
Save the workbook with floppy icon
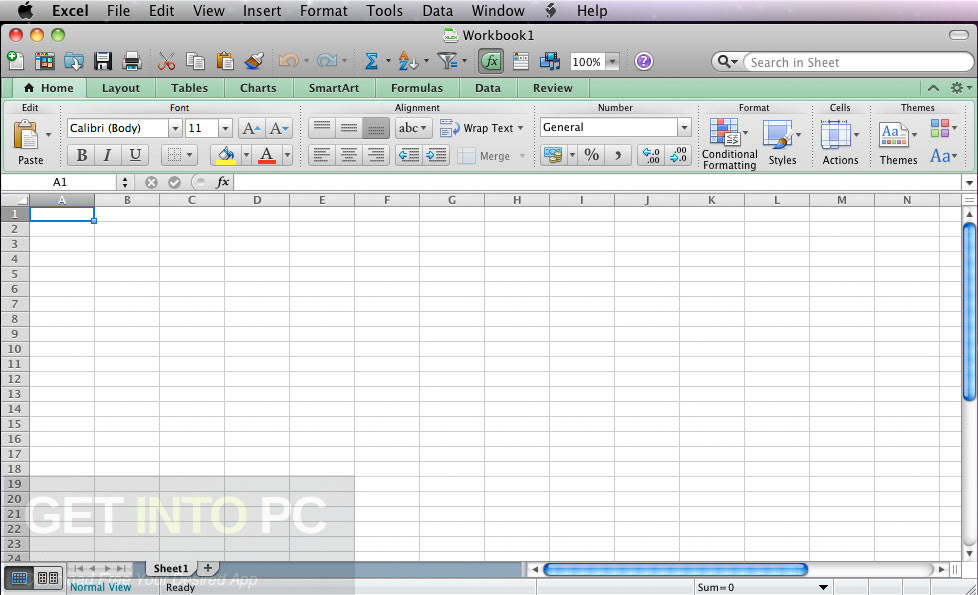click(103, 61)
